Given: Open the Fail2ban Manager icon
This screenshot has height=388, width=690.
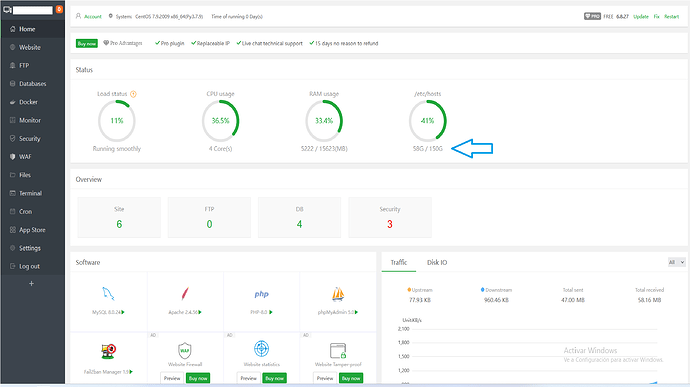Looking at the screenshot, I should click(108, 351).
